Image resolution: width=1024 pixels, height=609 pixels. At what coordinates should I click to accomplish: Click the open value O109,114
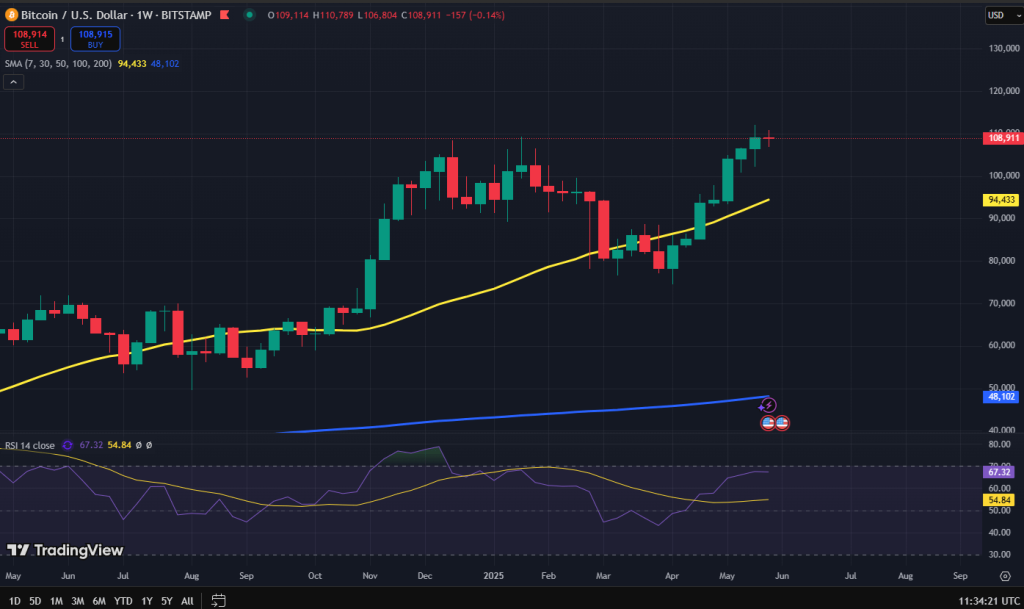point(288,15)
